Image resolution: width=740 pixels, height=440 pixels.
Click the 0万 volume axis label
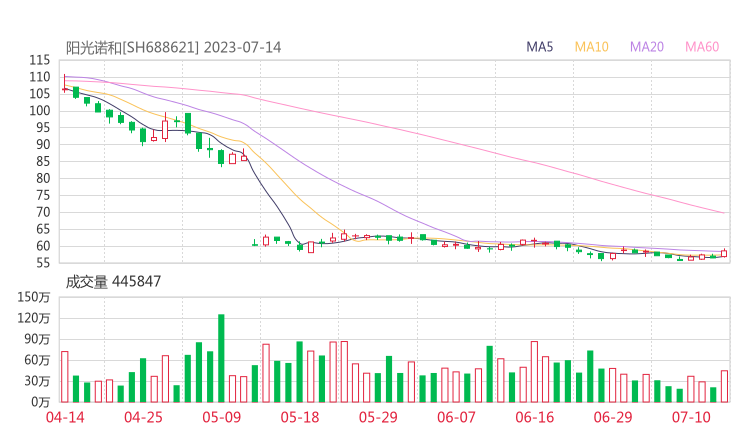41,402
